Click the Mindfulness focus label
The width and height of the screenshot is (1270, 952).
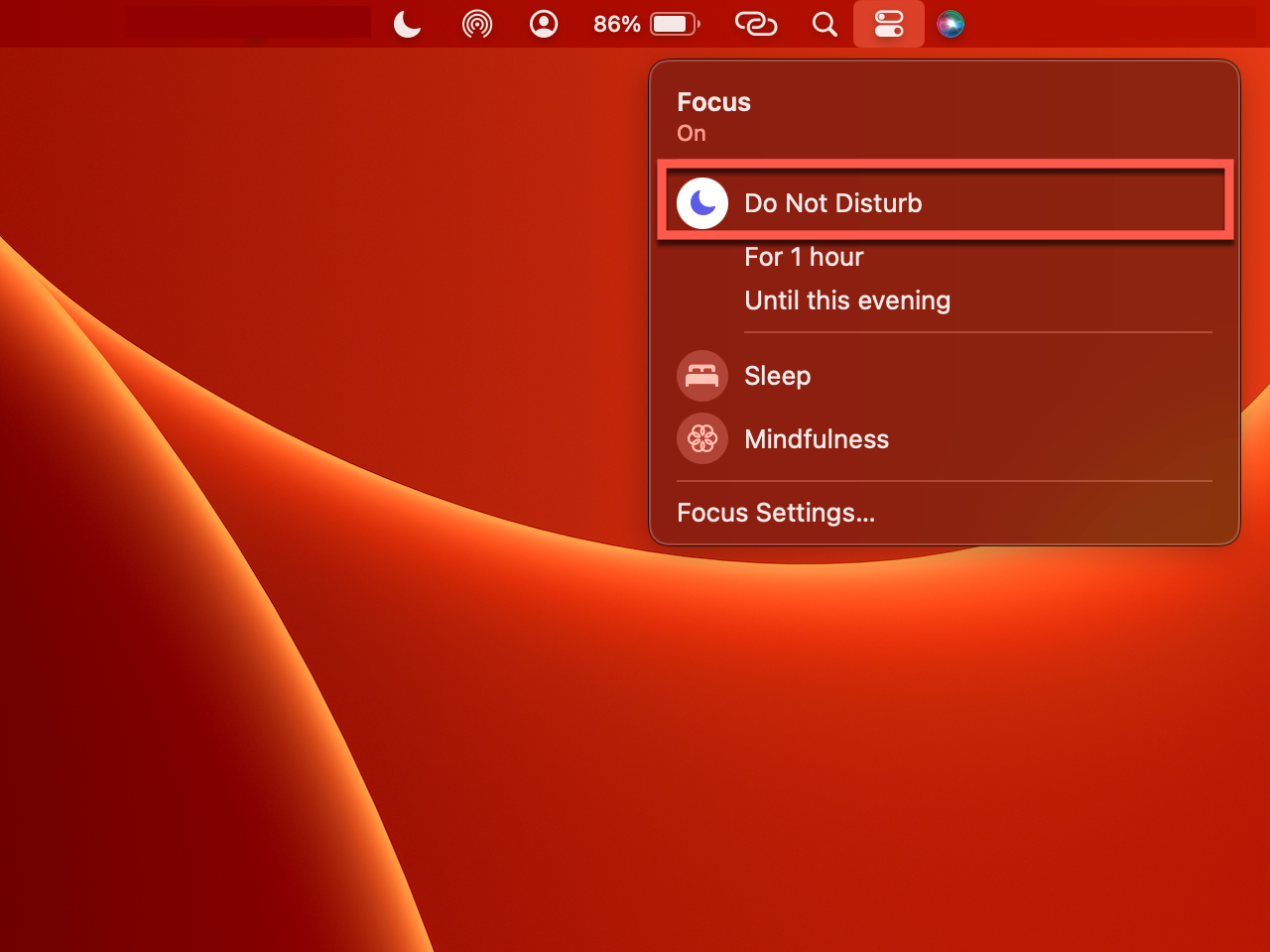click(816, 439)
